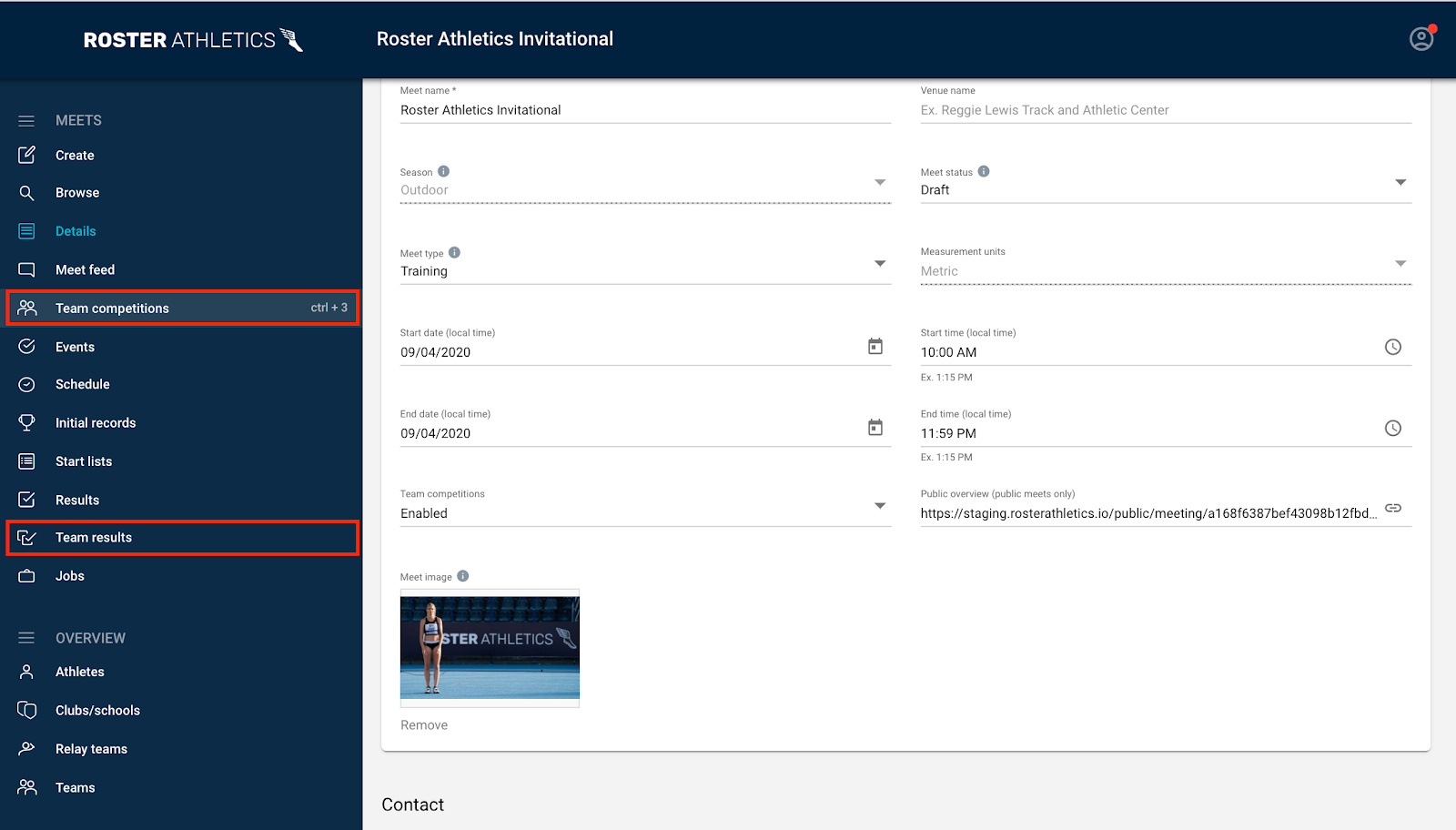Viewport: 1456px width, 830px height.
Task: Click Remove under the meet image
Action: coord(423,724)
